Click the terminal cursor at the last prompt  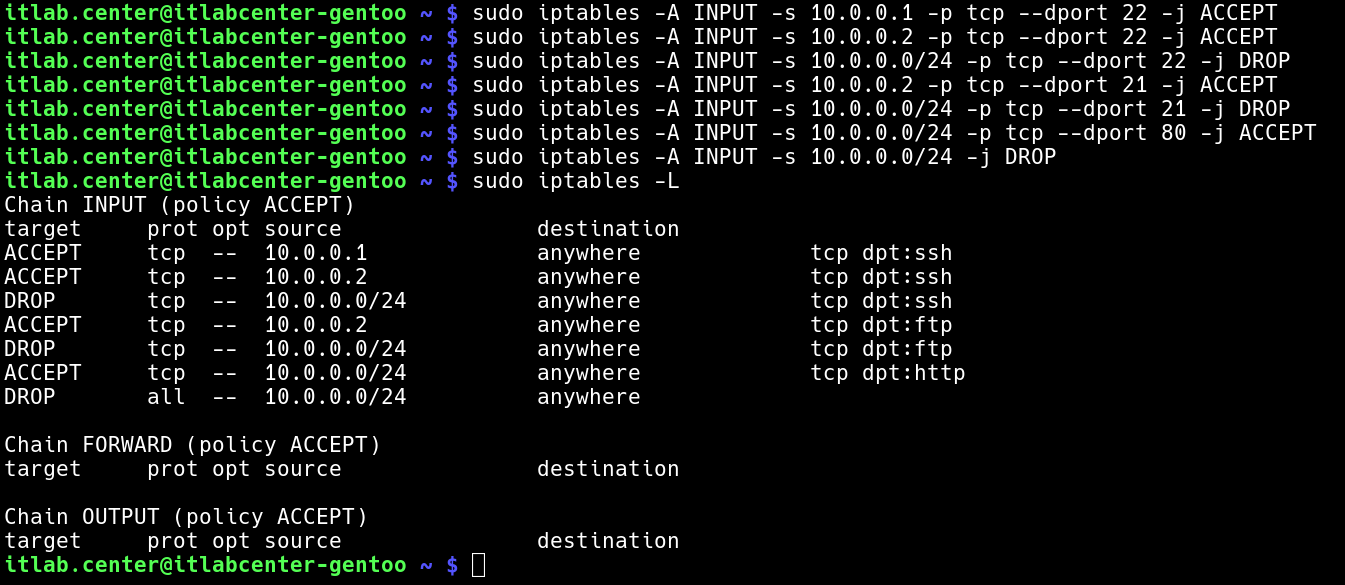coord(478,565)
